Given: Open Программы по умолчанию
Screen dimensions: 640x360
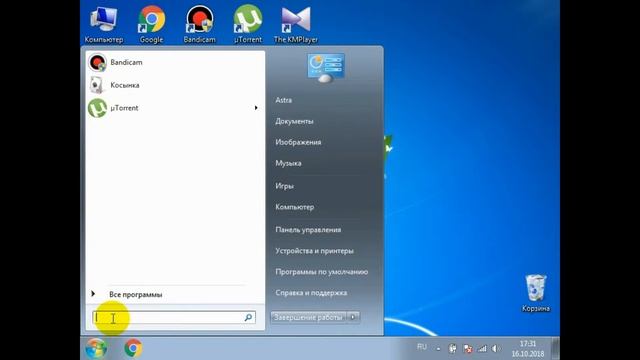Looking at the screenshot, I should (x=322, y=272).
